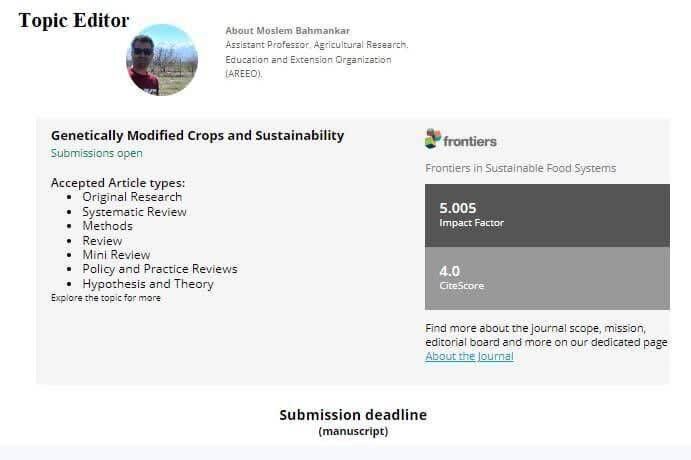The height and width of the screenshot is (460, 691).
Task: Click the frontiers wordmark text
Action: pos(470,141)
